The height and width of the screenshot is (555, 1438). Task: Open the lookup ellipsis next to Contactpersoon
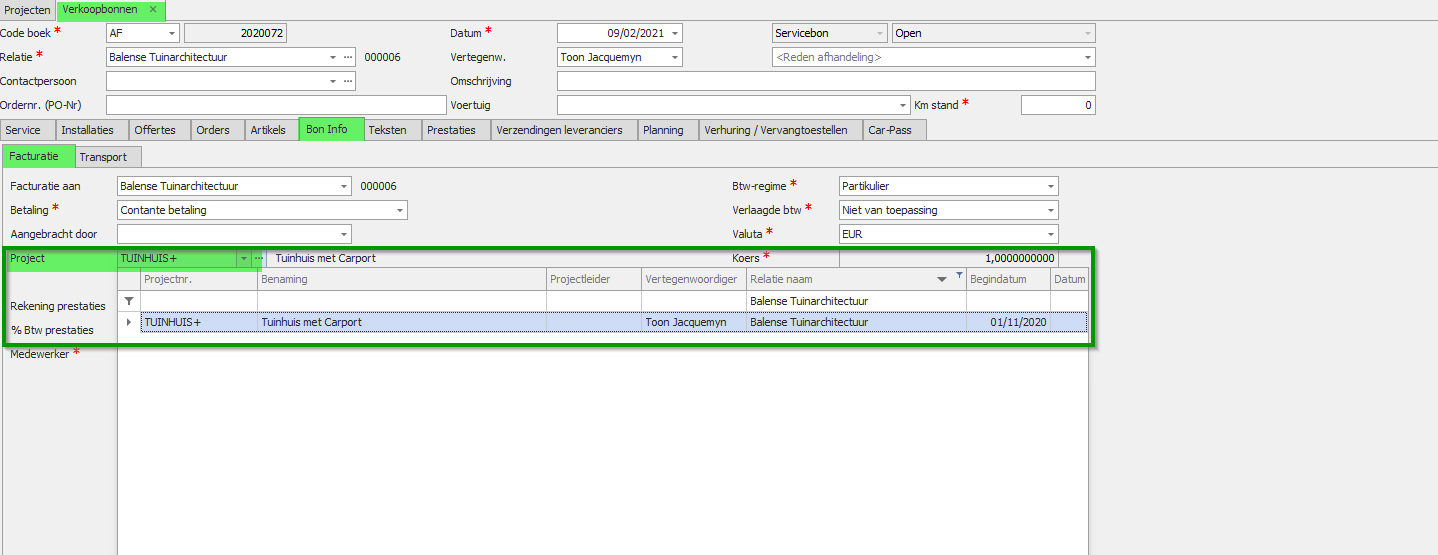tap(348, 81)
